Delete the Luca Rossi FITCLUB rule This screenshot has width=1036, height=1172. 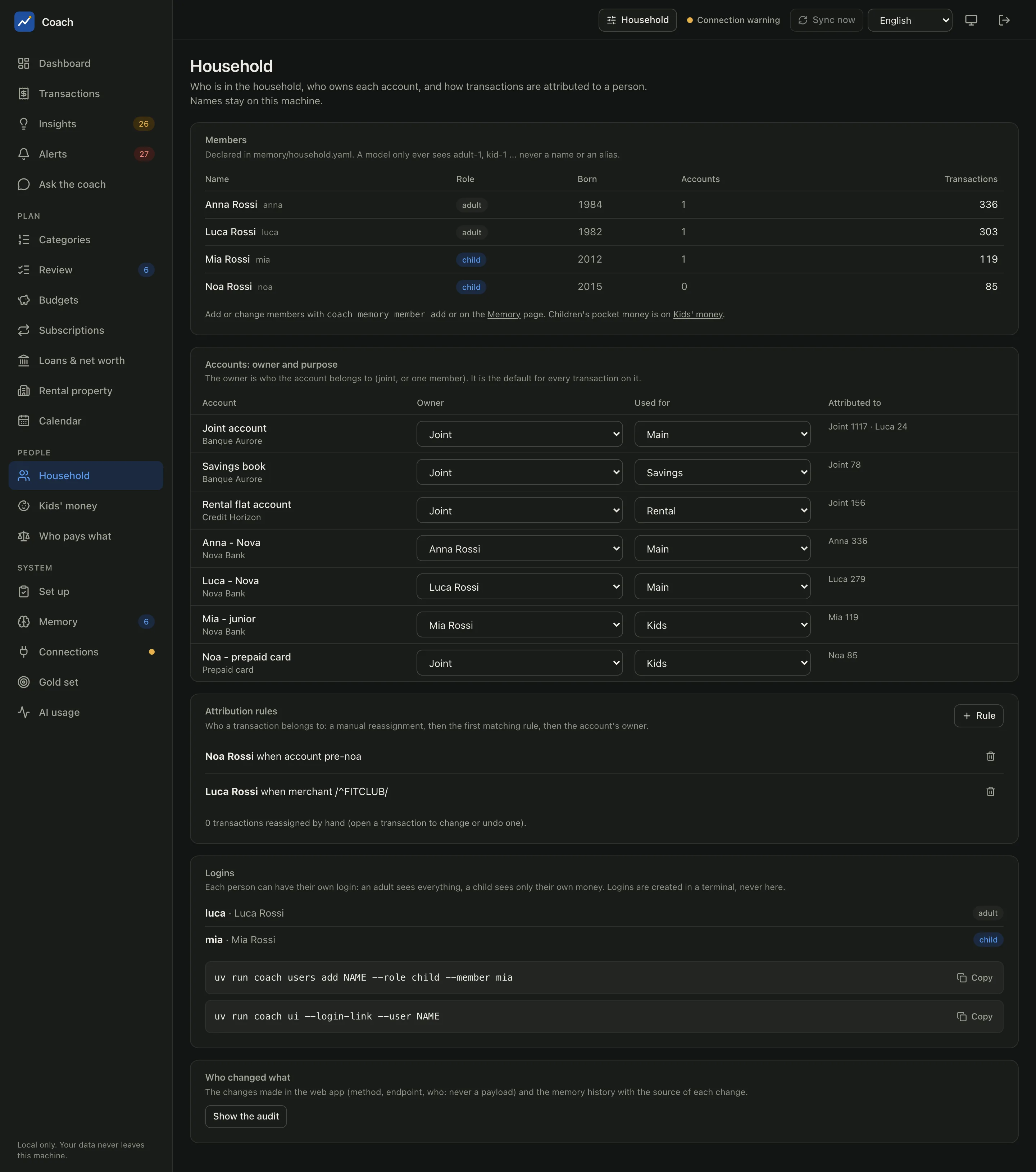click(990, 792)
